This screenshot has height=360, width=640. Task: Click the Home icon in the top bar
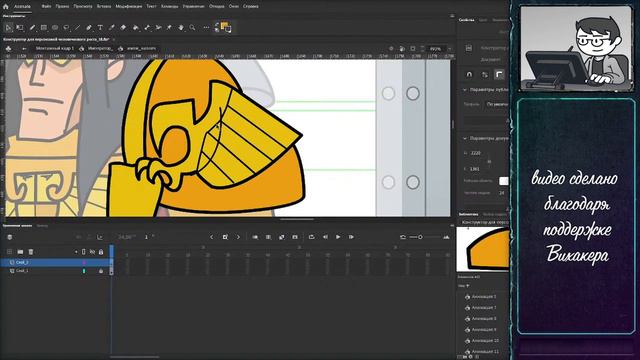[5, 7]
